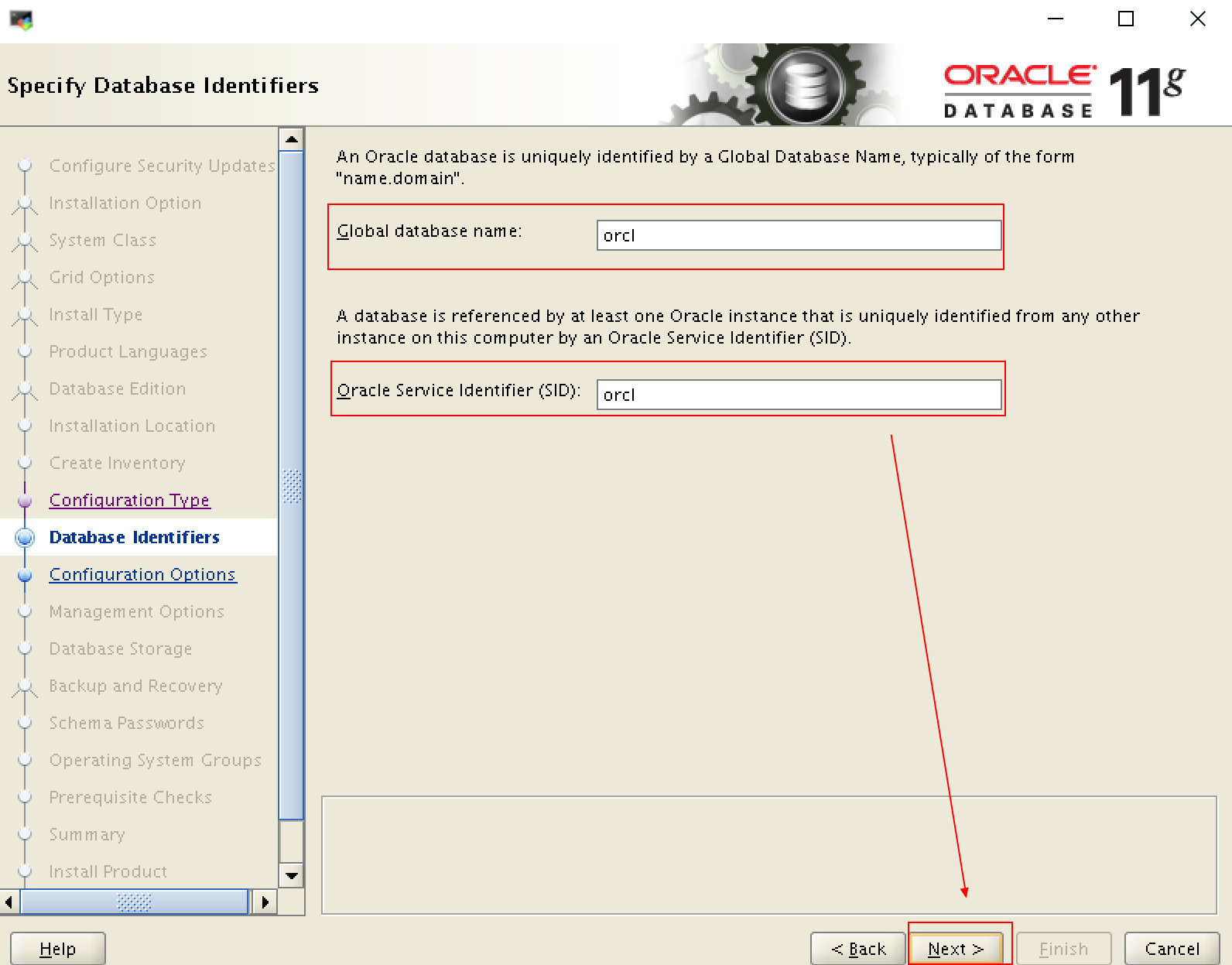
Task: Click the installer icon in title bar
Action: tap(21, 19)
